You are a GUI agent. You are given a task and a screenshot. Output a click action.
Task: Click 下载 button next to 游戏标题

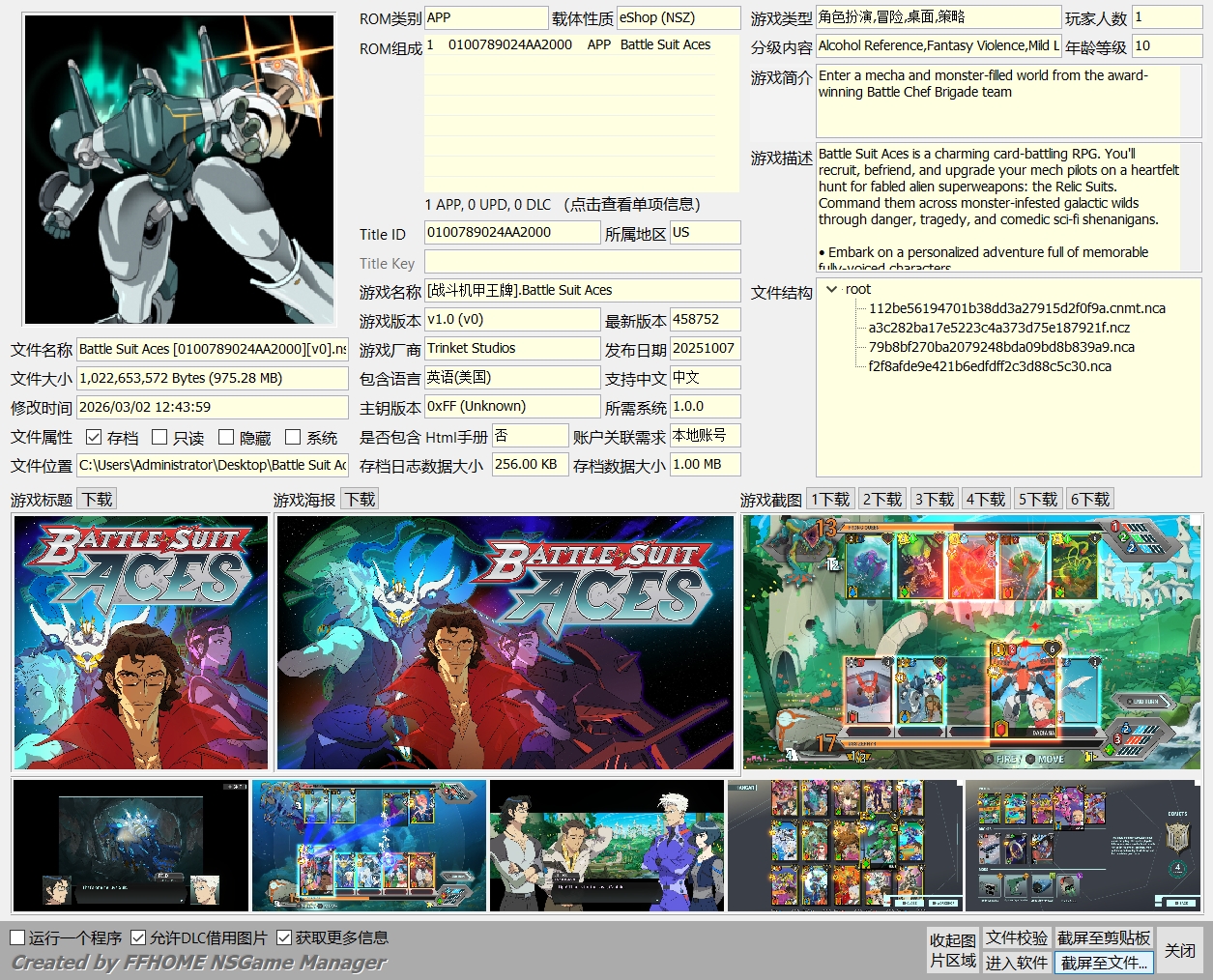[97, 499]
